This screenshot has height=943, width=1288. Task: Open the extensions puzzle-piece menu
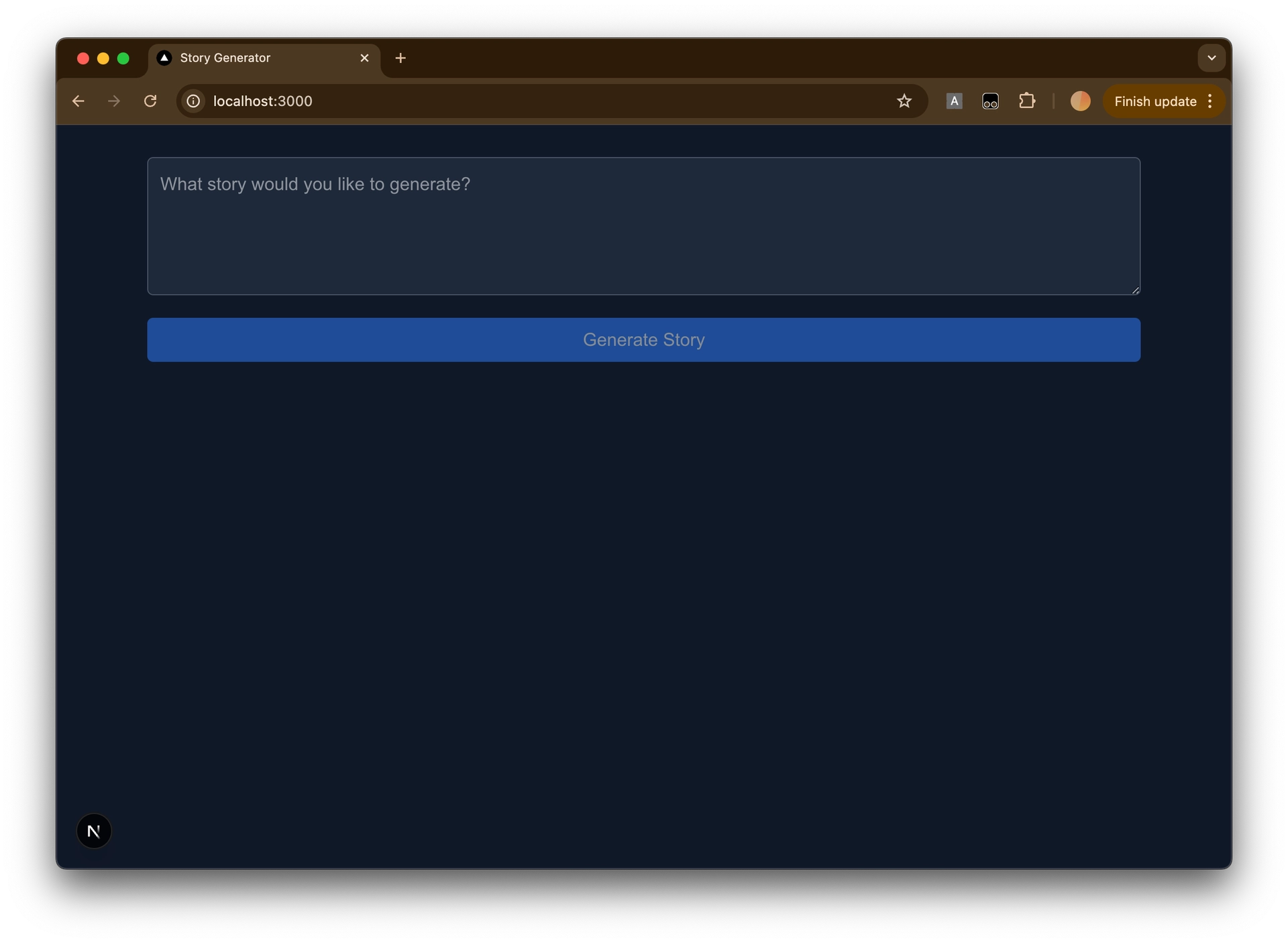point(1028,101)
